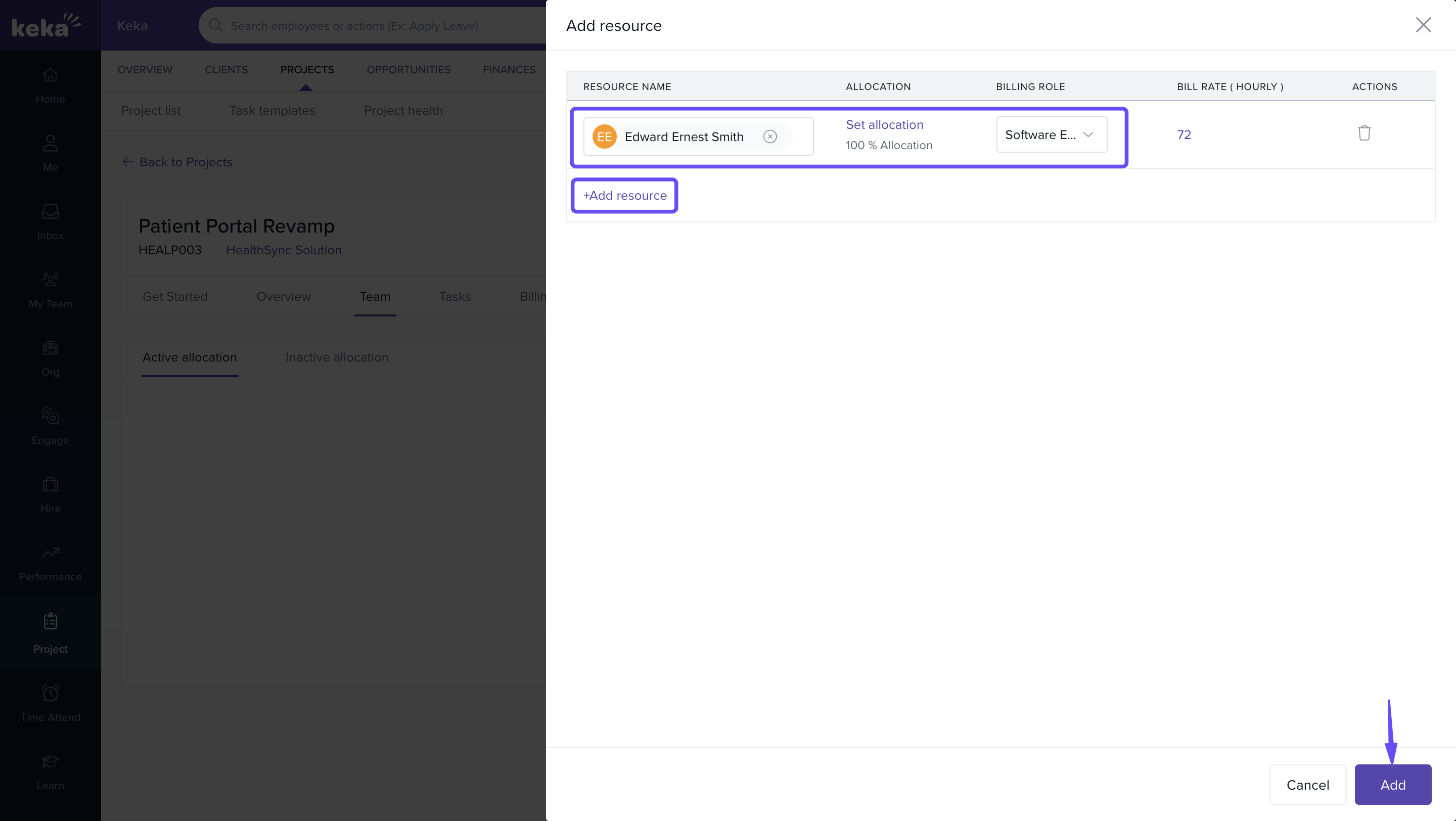
Task: Edit the bill rate value 72
Action: (x=1184, y=135)
